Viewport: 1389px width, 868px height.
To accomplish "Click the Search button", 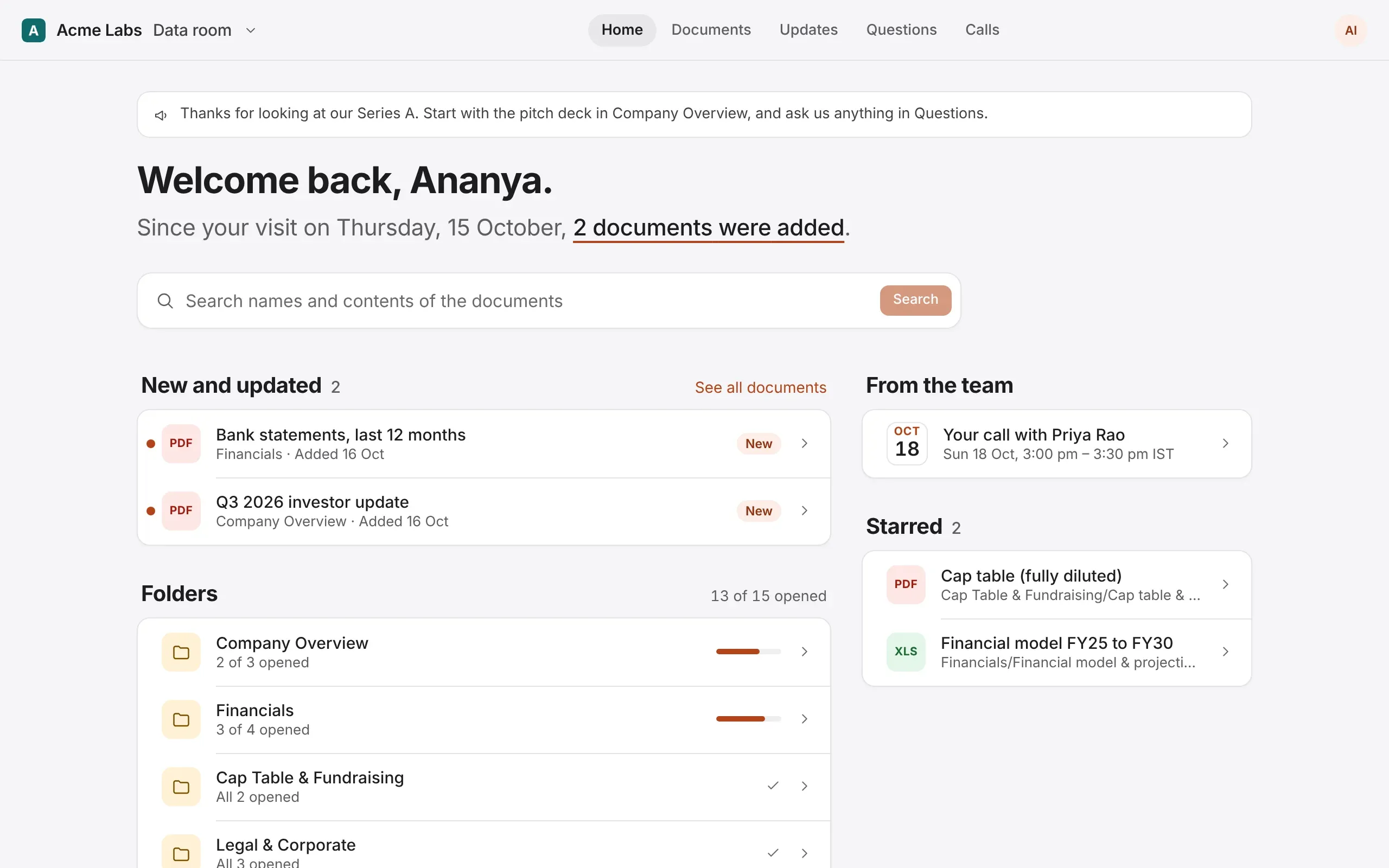I will 915,299.
